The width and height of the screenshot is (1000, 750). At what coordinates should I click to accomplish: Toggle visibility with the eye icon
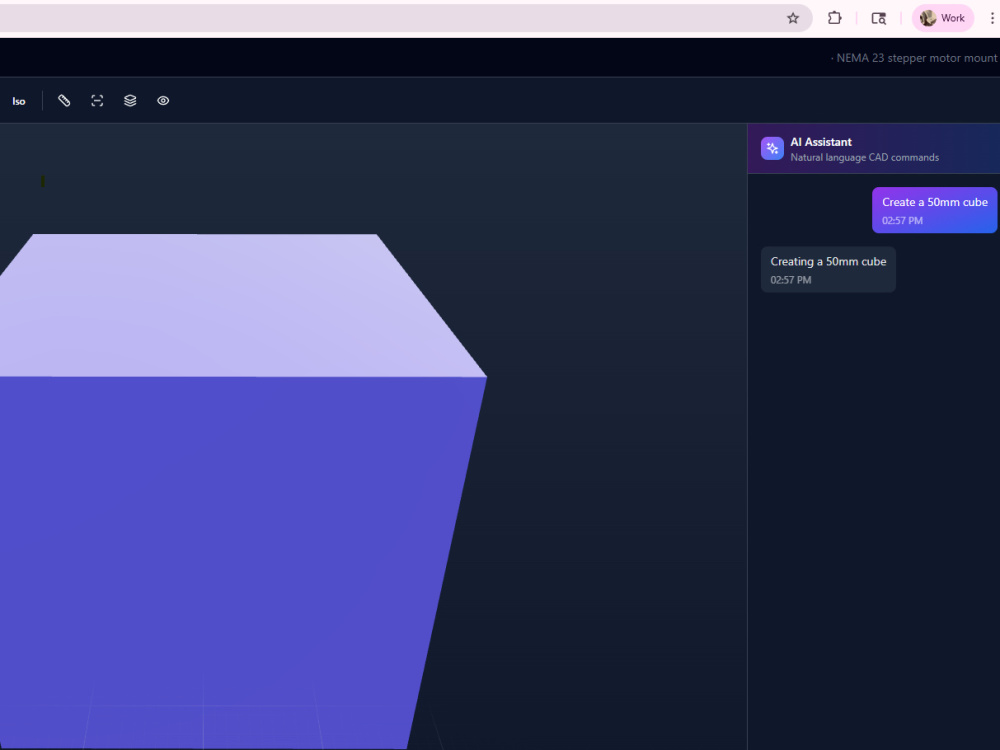tap(163, 101)
